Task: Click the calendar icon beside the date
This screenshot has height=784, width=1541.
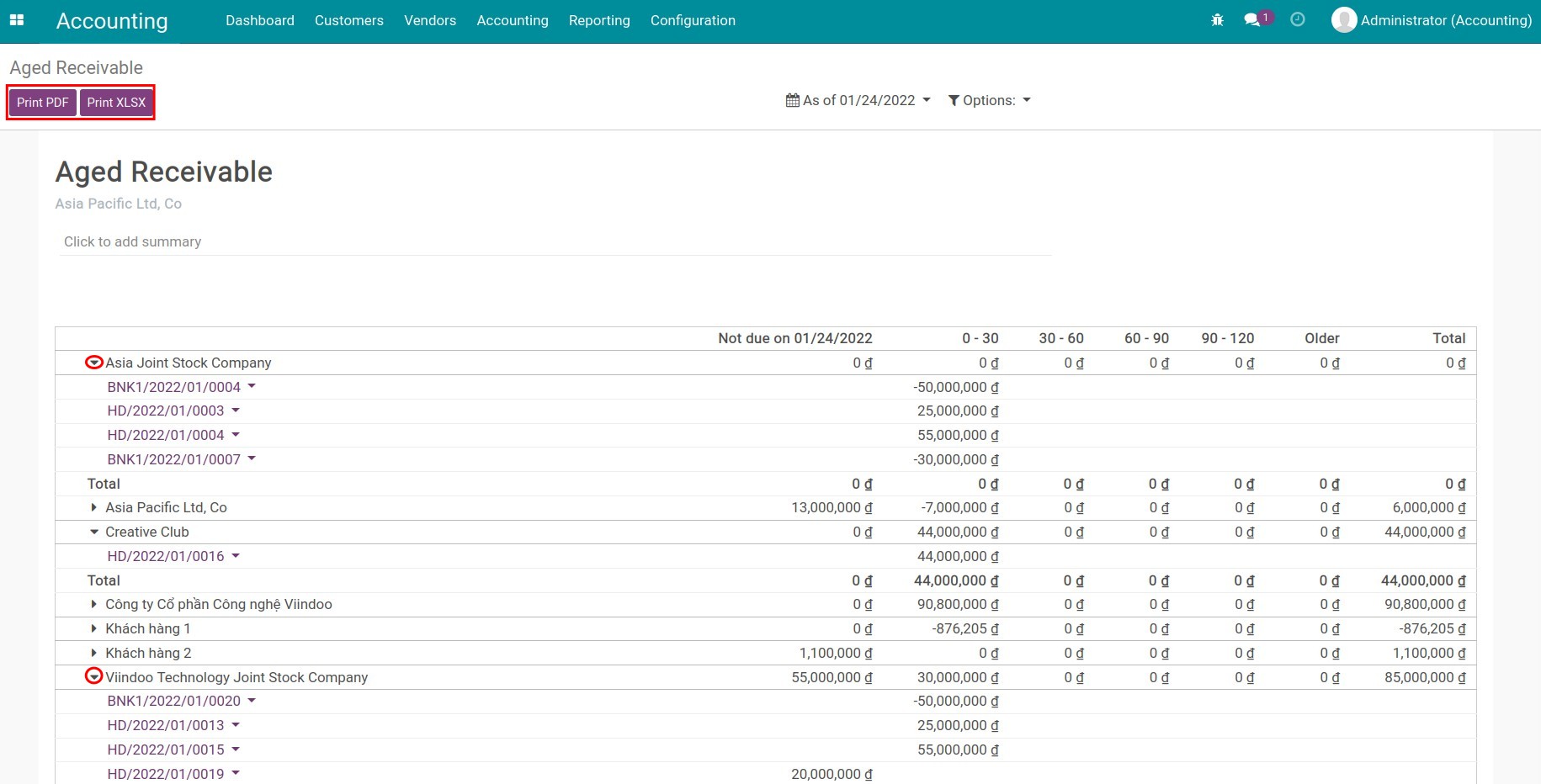Action: pyautogui.click(x=792, y=99)
